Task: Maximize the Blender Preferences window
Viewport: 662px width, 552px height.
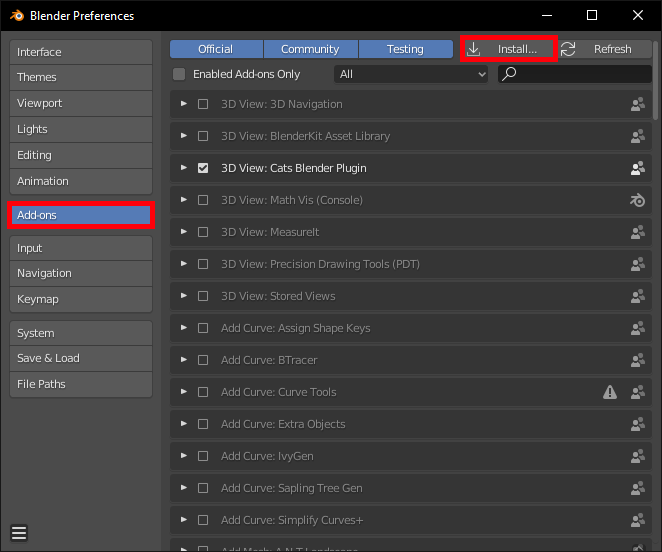Action: 592,16
